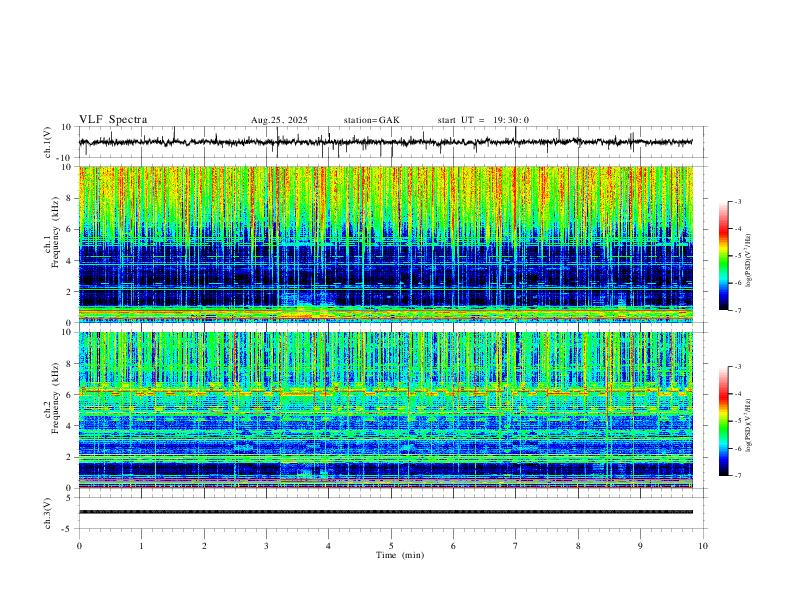Image resolution: width=792 pixels, height=612 pixels.
Task: Click the date label Aug.25, 2025
Action: (279, 120)
